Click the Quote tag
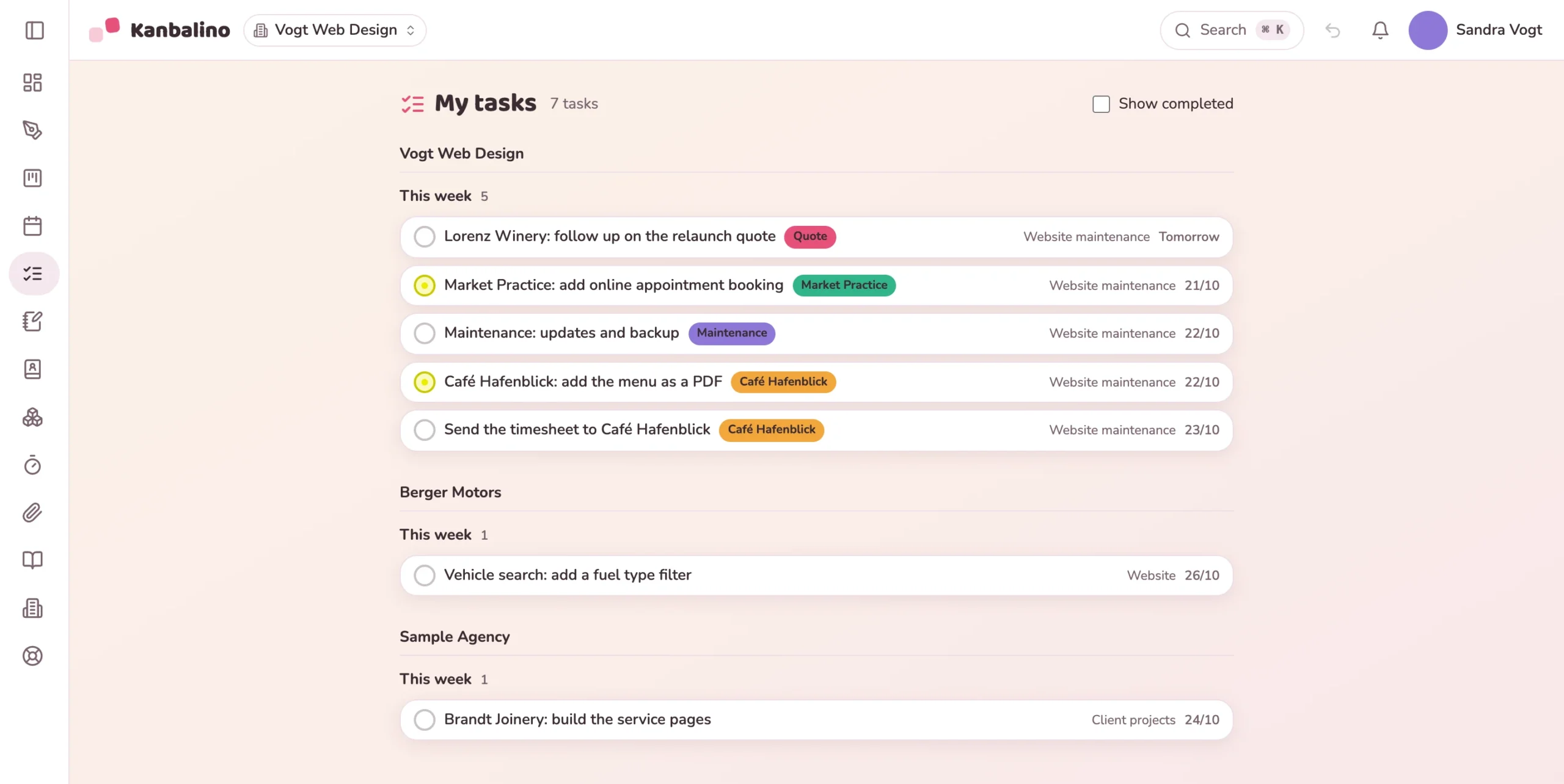This screenshot has width=1564, height=784. click(x=810, y=236)
